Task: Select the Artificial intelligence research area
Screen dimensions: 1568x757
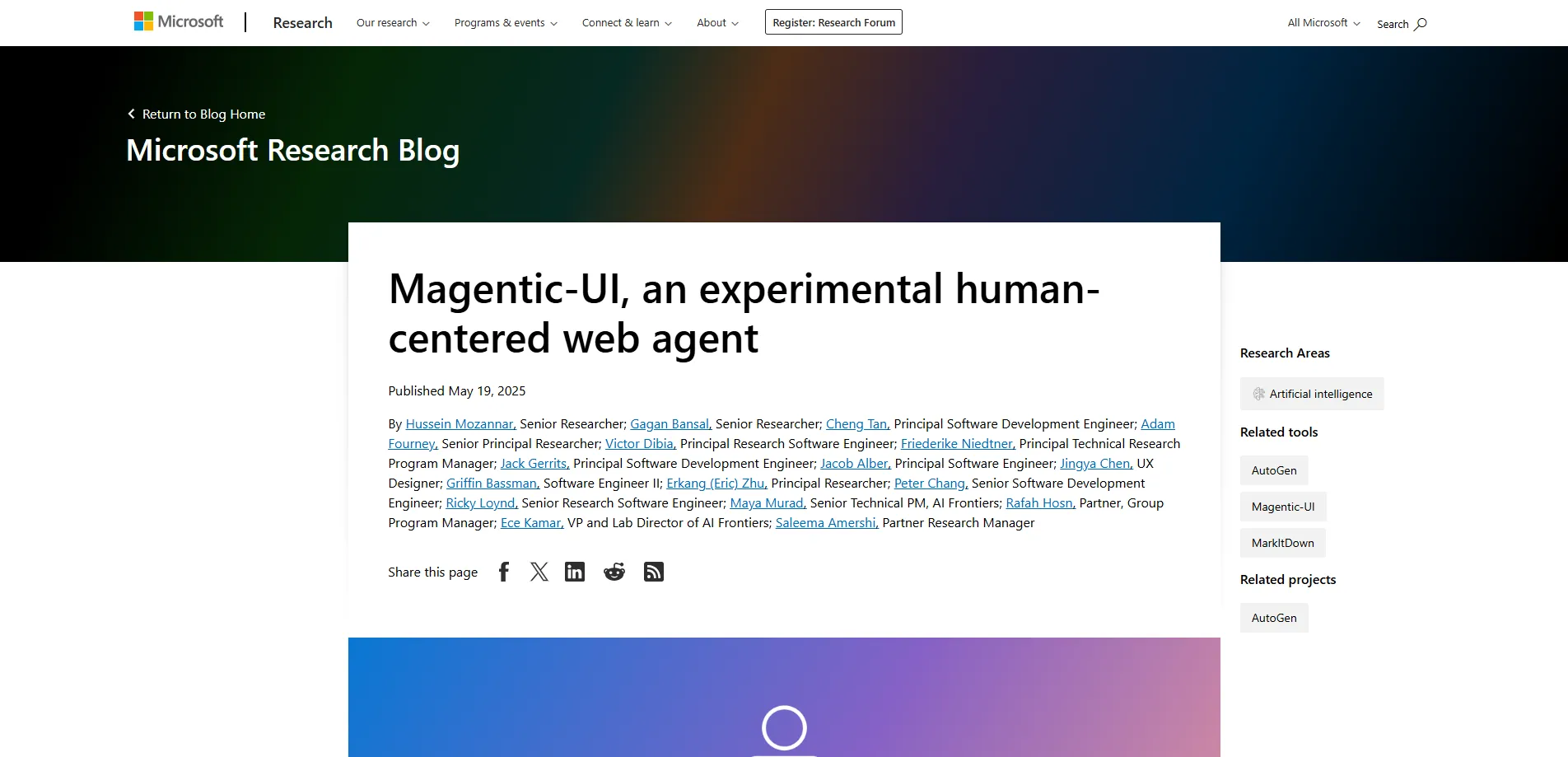Action: tap(1311, 393)
